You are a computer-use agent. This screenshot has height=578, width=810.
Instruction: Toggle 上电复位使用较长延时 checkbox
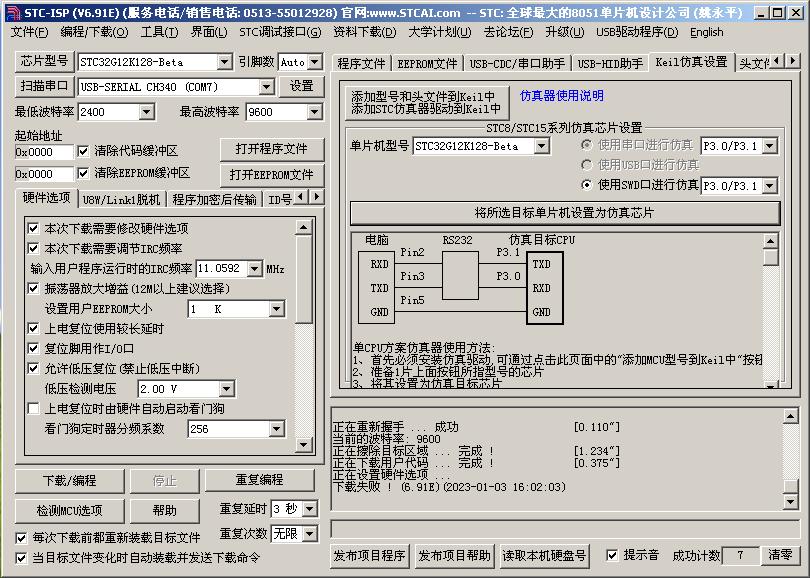click(33, 329)
